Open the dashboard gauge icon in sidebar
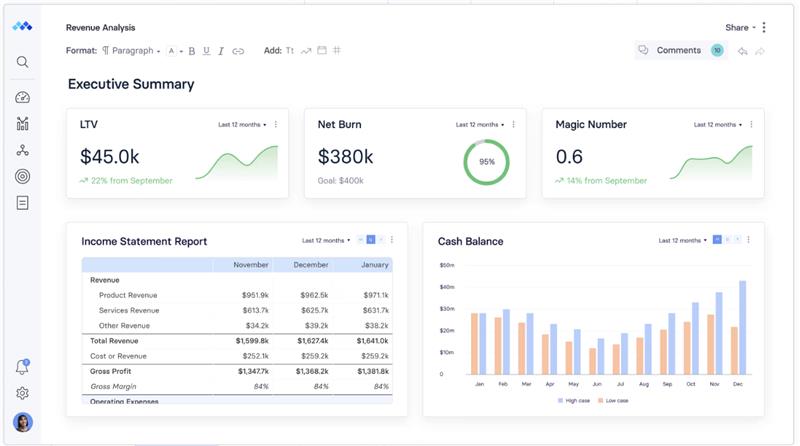The image size is (800, 446). [x=22, y=98]
